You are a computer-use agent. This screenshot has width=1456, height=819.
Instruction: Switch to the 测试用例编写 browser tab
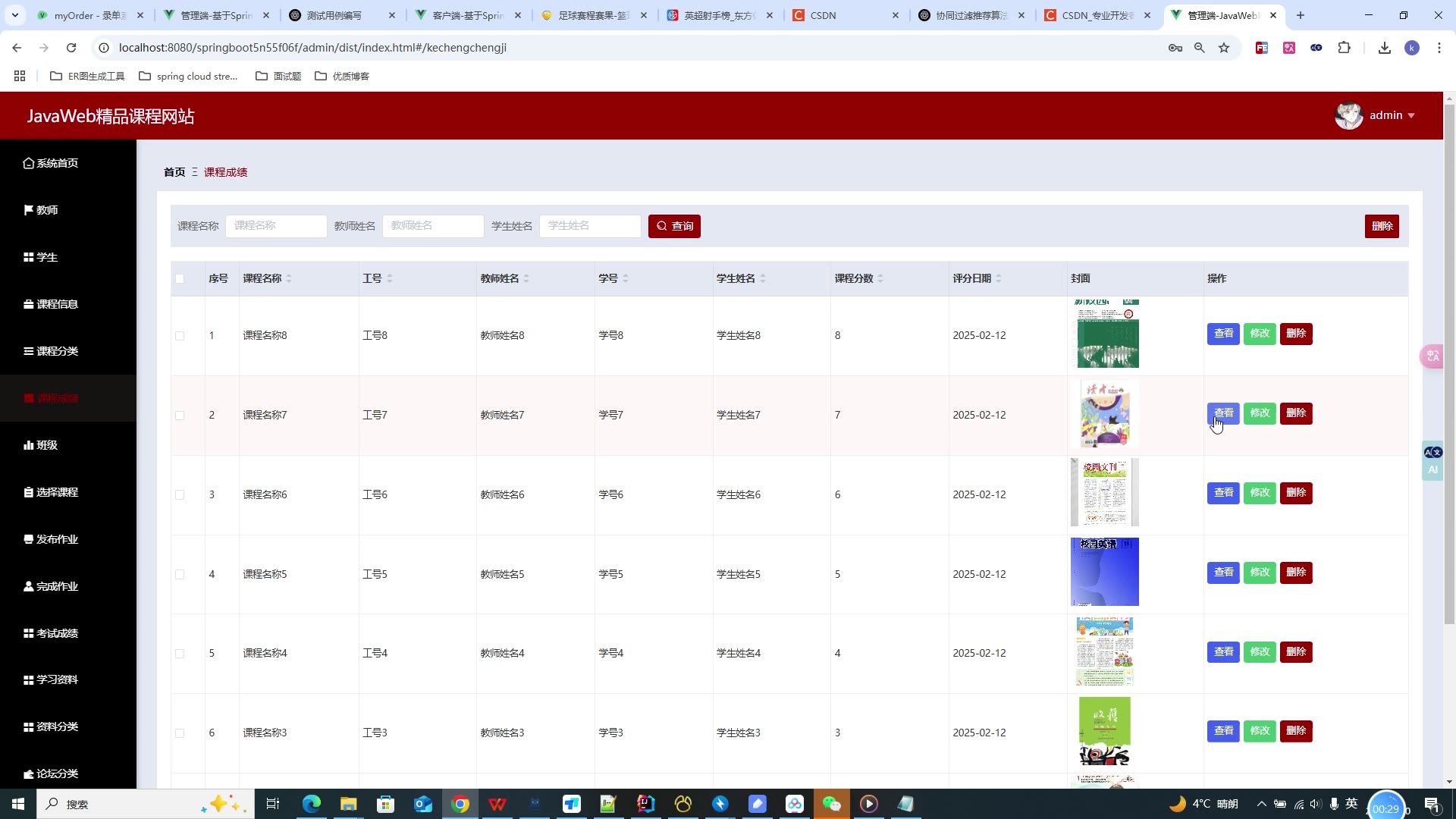point(334,15)
